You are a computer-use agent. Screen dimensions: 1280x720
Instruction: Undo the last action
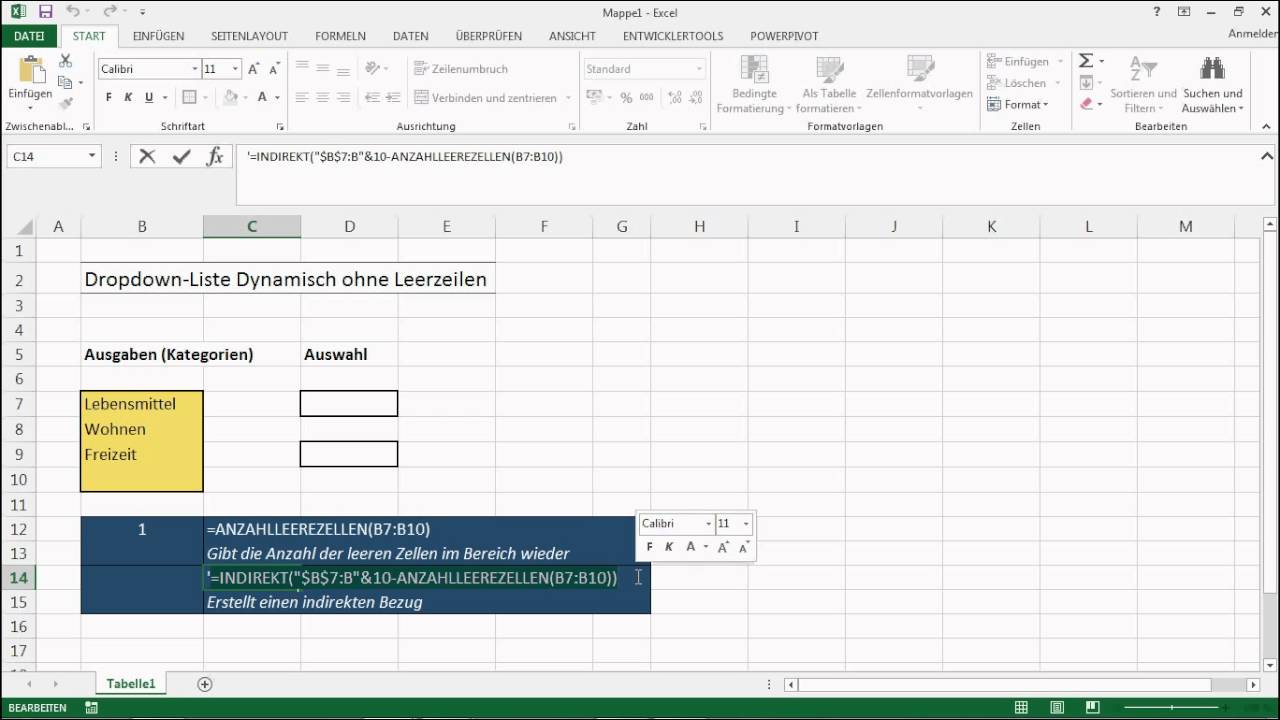[x=72, y=12]
